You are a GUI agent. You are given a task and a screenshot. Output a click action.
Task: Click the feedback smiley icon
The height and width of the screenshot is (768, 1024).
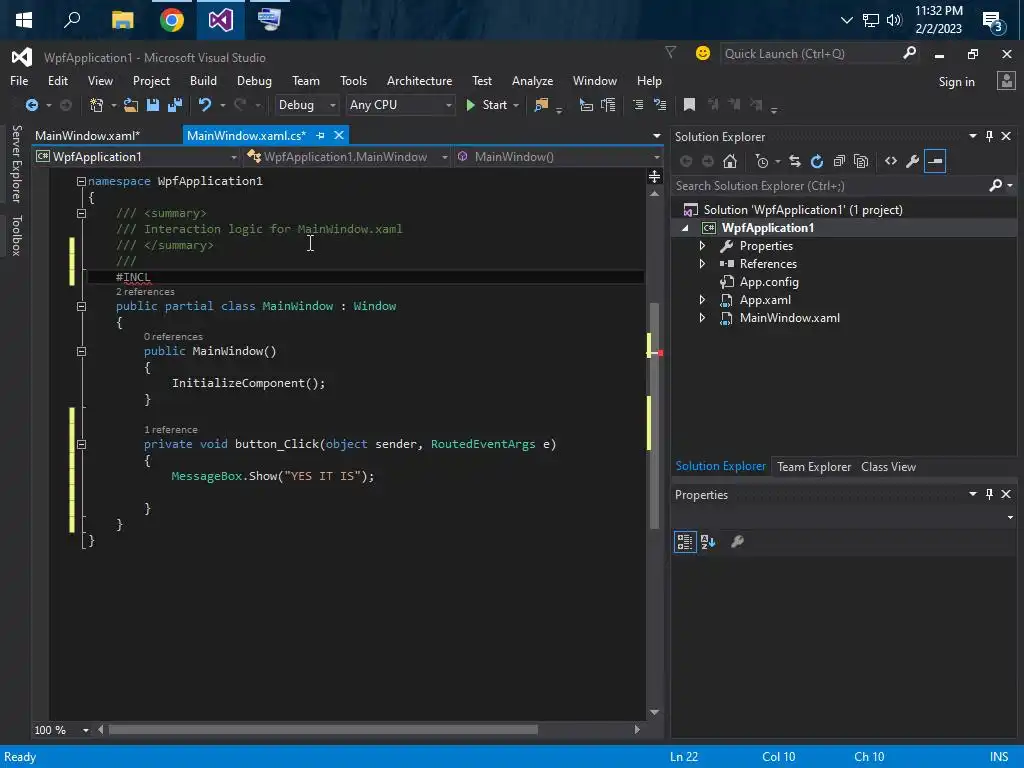703,53
